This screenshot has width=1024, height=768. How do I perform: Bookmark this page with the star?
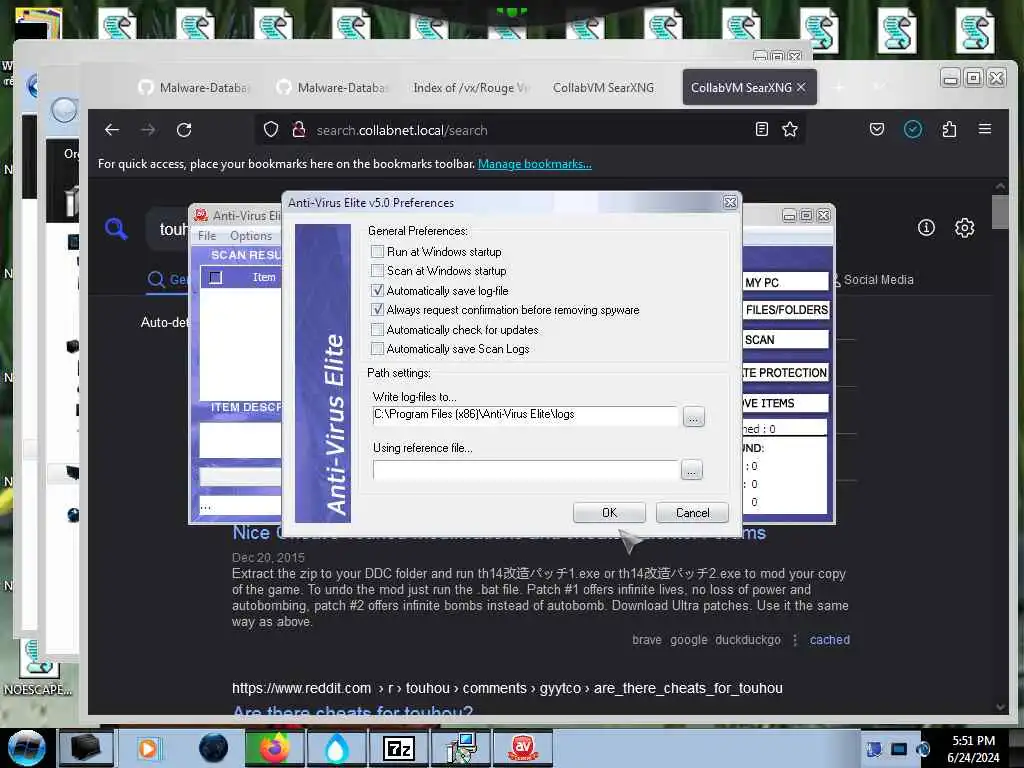[790, 129]
